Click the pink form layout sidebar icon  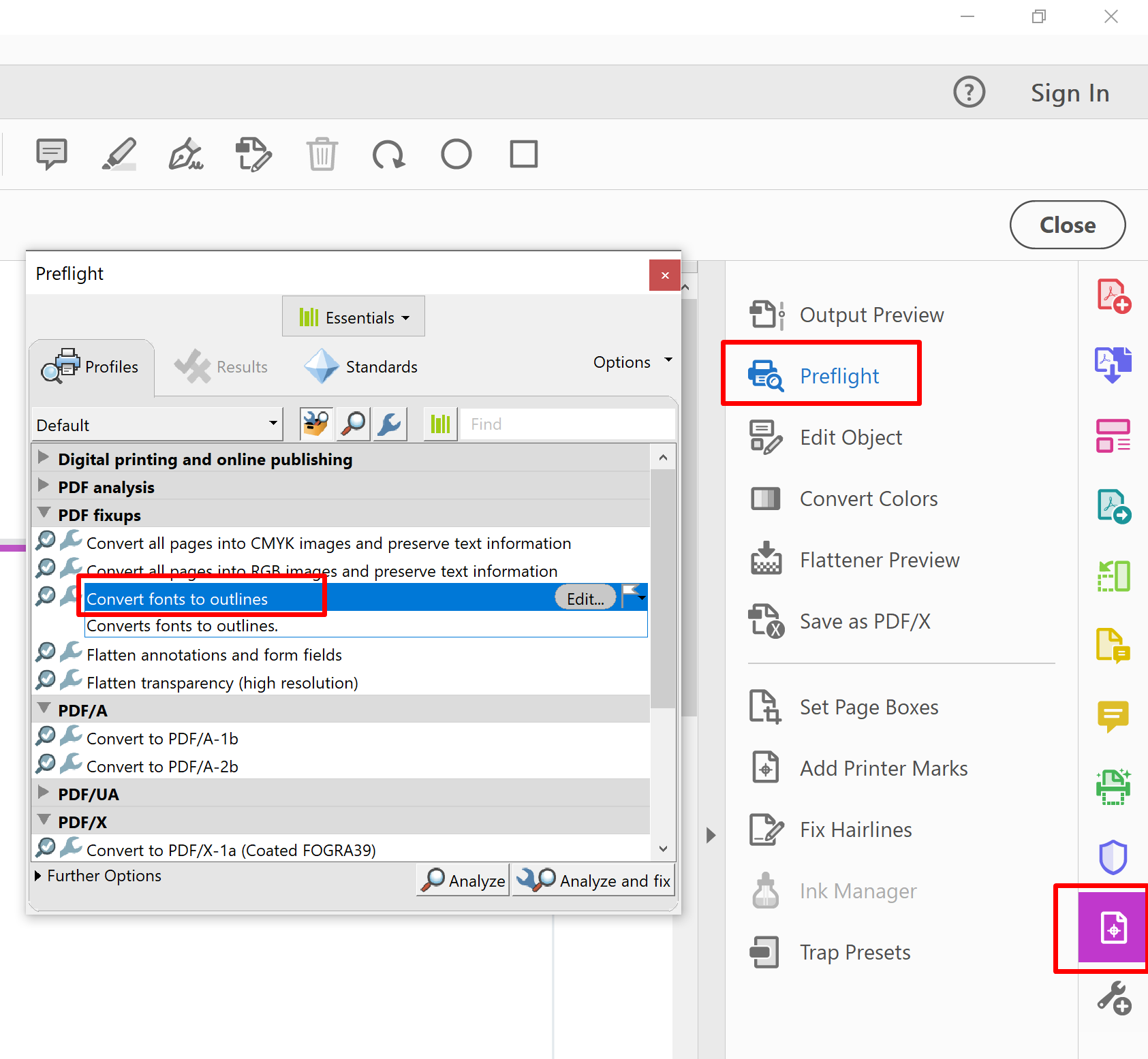(x=1113, y=436)
